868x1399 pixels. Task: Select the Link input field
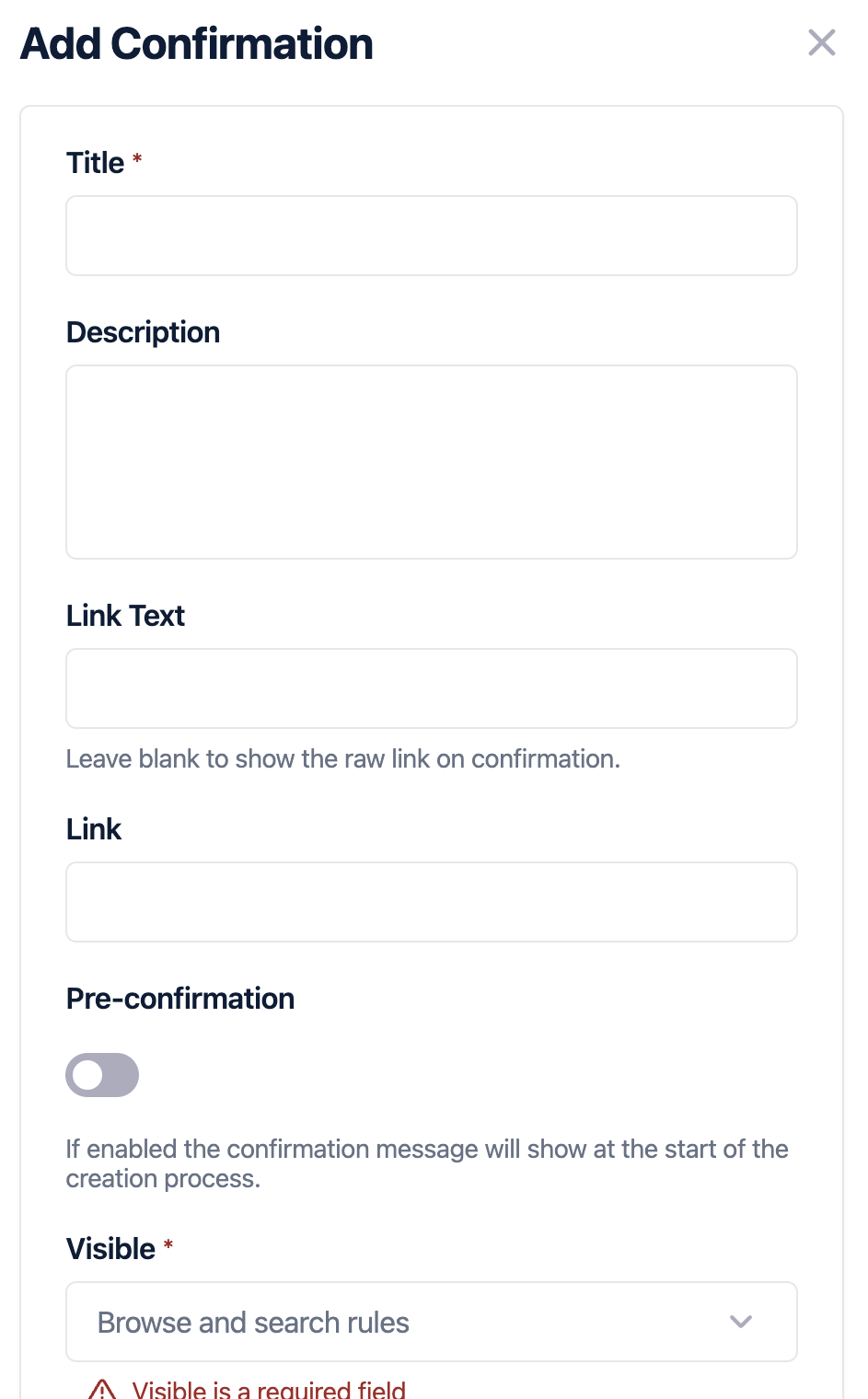pos(431,902)
